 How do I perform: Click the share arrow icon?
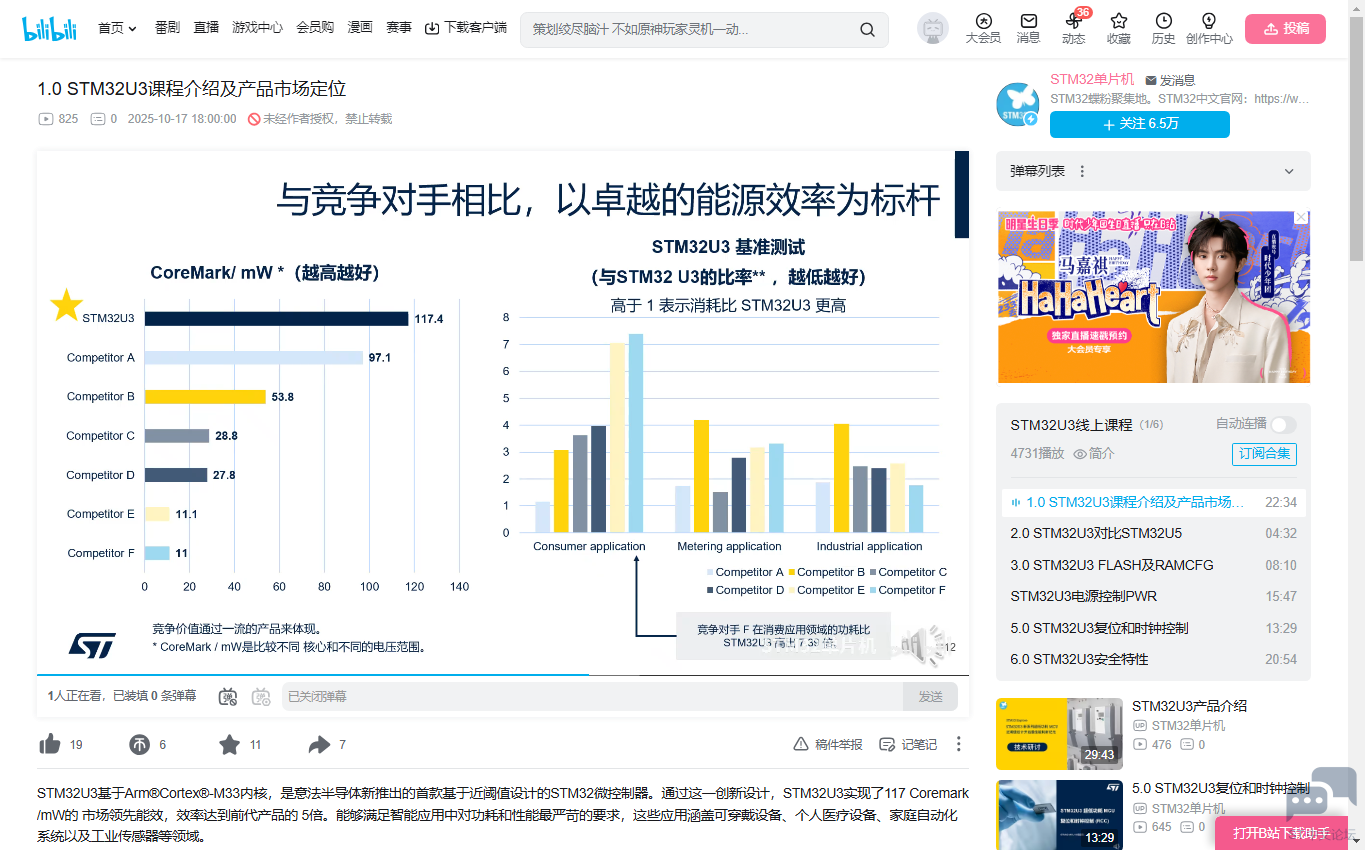tap(319, 744)
